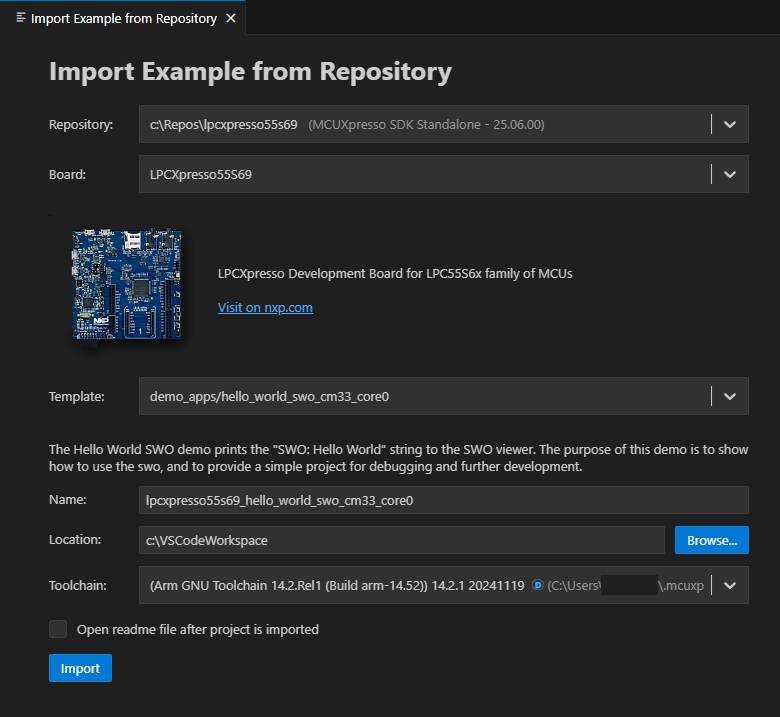Click the Browse... button
The height and width of the screenshot is (717, 780).
[x=712, y=540]
